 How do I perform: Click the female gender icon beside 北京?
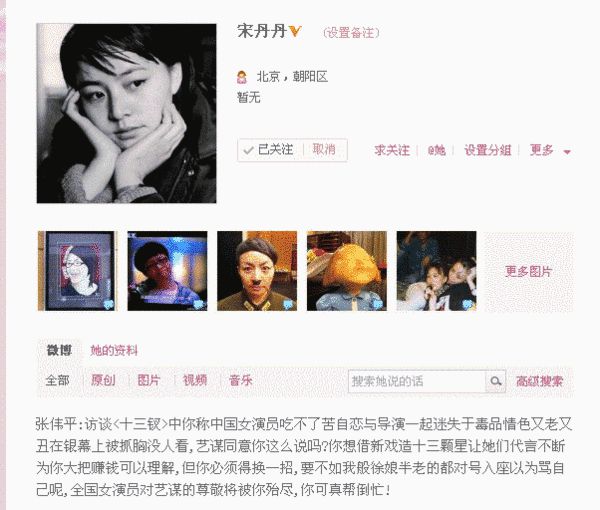pyautogui.click(x=242, y=77)
